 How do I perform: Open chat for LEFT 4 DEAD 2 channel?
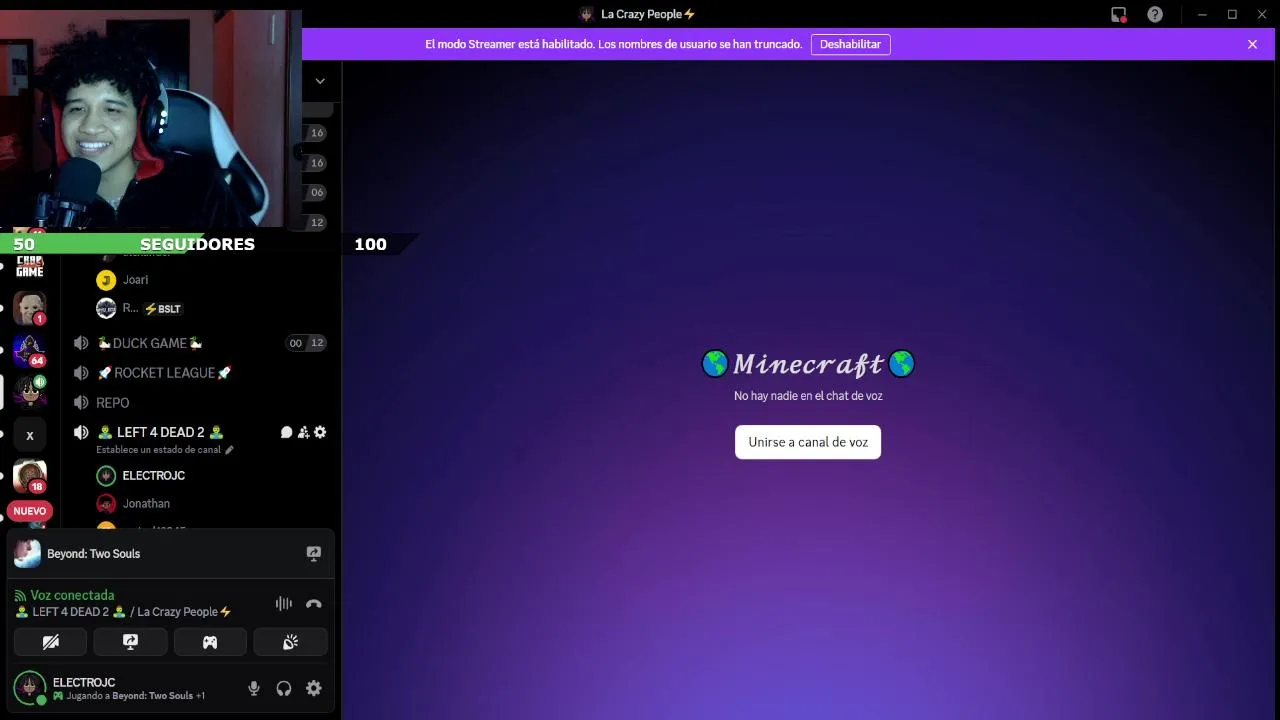pos(286,432)
